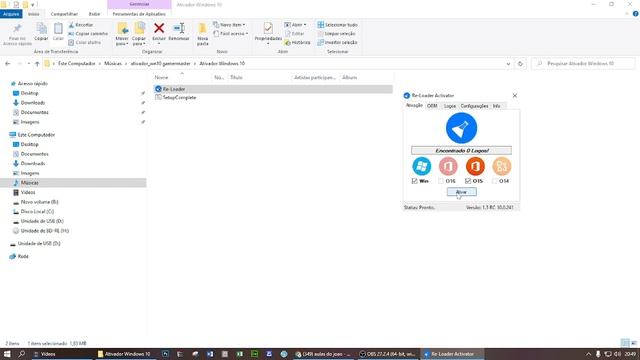640x360 pixels.
Task: Switch to the Logos tab in Re-Loader
Action: pyautogui.click(x=450, y=106)
